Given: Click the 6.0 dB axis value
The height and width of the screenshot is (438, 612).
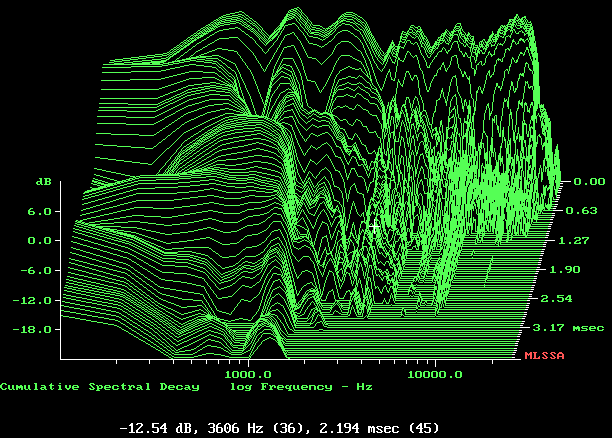Looking at the screenshot, I should (x=39, y=212).
